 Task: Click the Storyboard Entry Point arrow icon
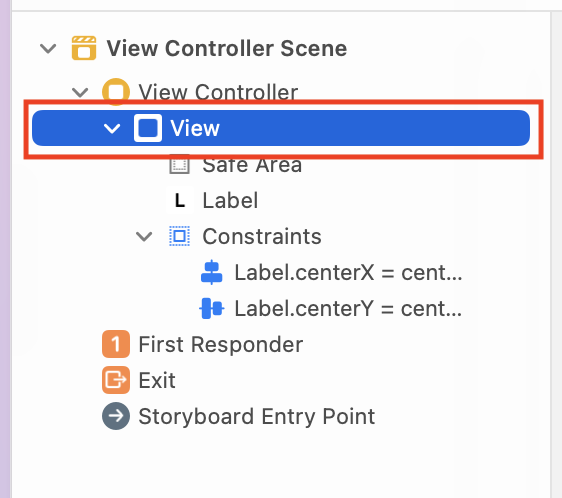[116, 416]
